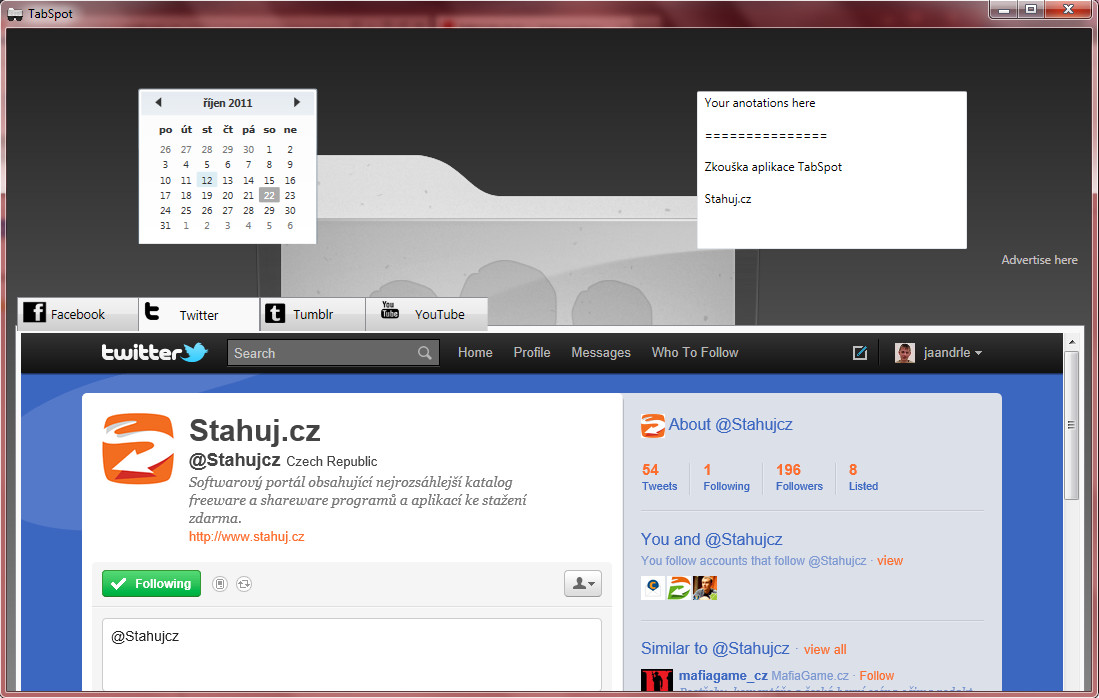1099x698 pixels.
Task: Click view all similar accounts
Action: click(825, 650)
